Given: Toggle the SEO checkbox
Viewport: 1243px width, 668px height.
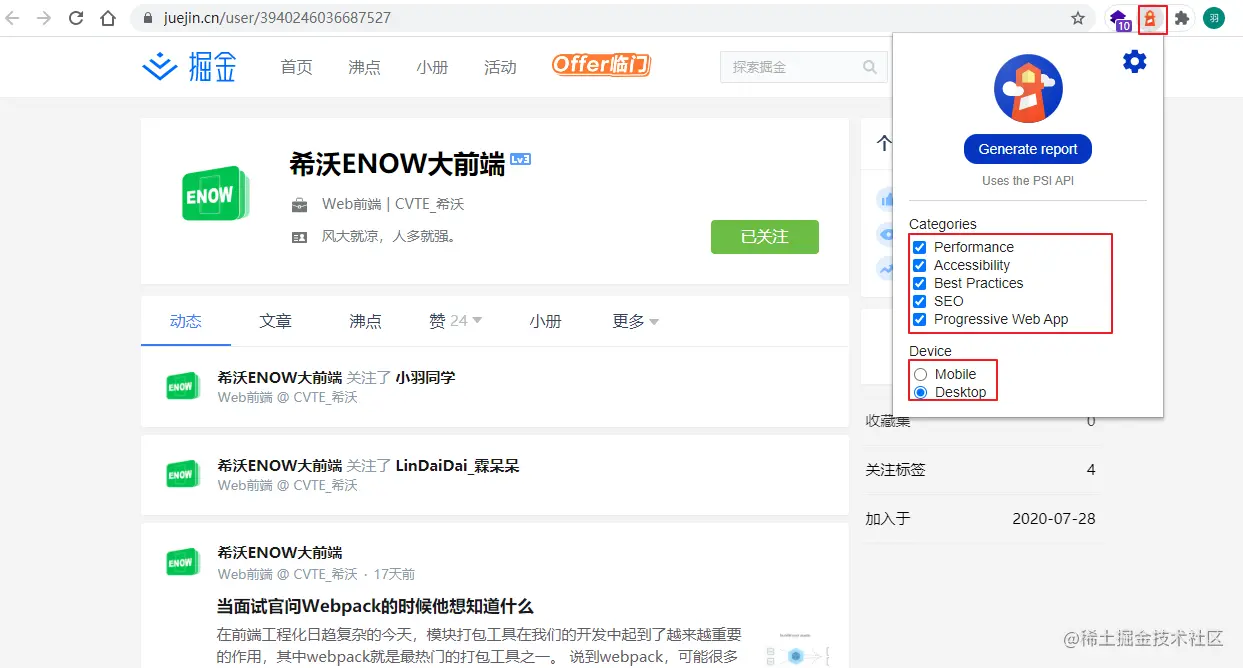Looking at the screenshot, I should [x=920, y=301].
